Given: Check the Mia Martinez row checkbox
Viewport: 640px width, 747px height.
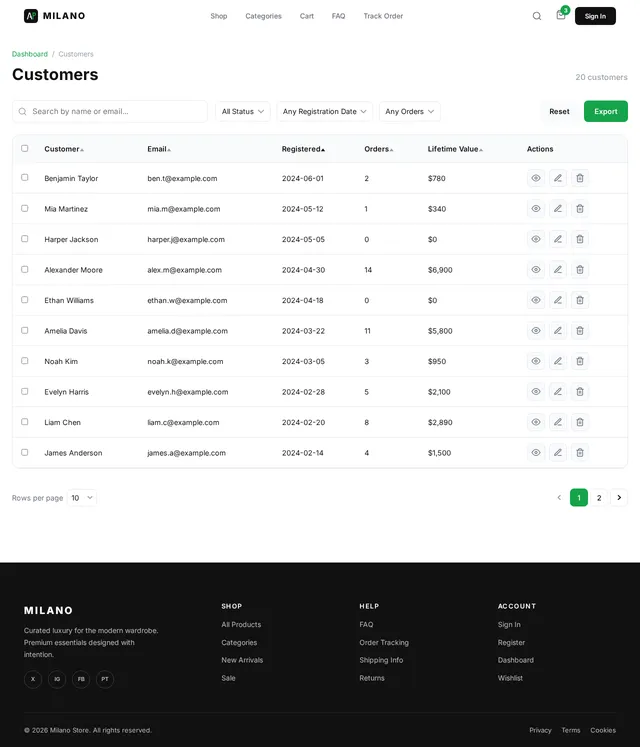Looking at the screenshot, I should [25, 208].
